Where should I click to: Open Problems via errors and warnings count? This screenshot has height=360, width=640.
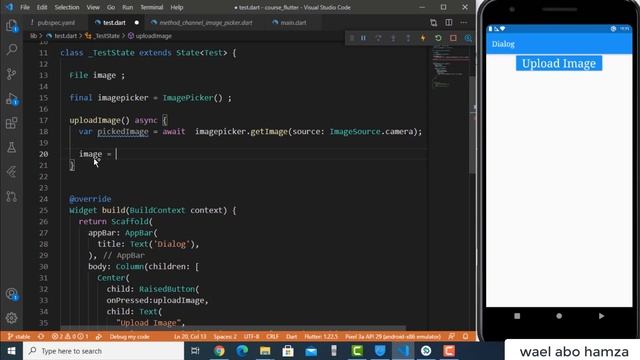pos(70,337)
